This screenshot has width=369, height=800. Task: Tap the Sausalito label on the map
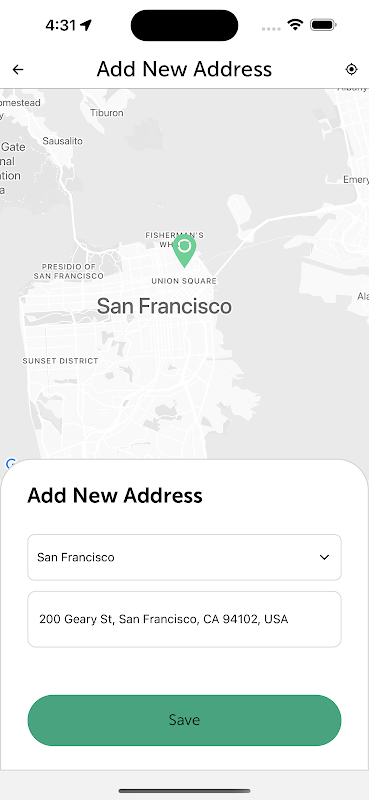[62, 141]
